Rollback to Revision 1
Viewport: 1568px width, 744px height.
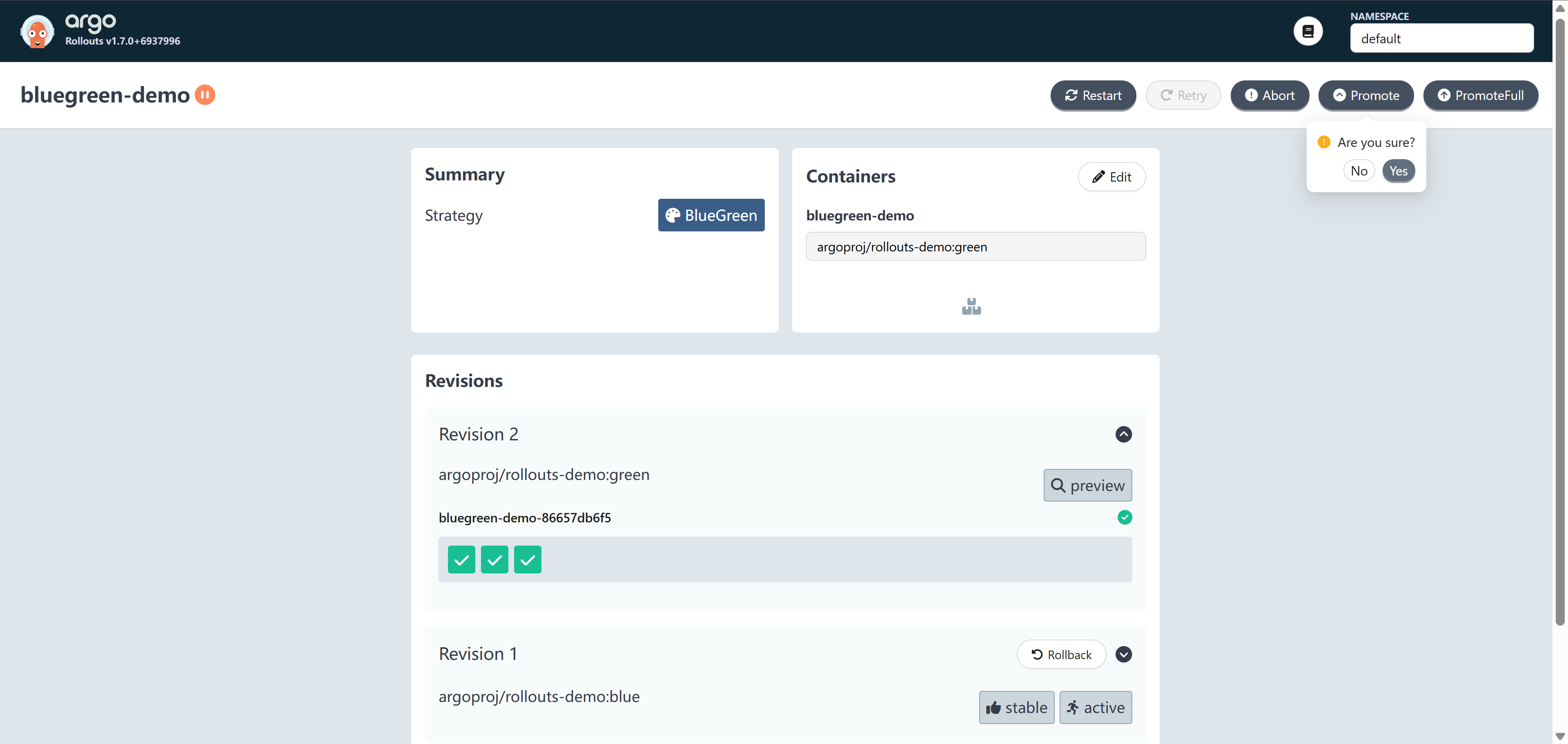[x=1061, y=655]
